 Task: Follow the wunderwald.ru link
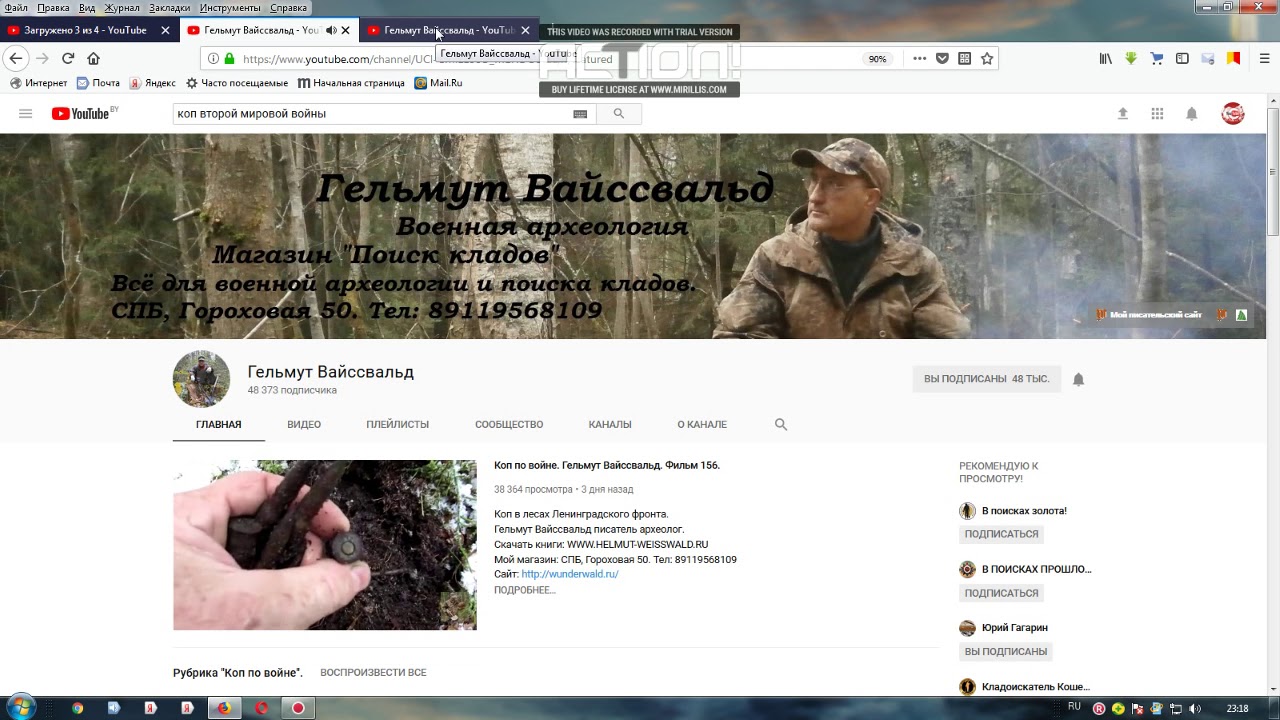(570, 574)
